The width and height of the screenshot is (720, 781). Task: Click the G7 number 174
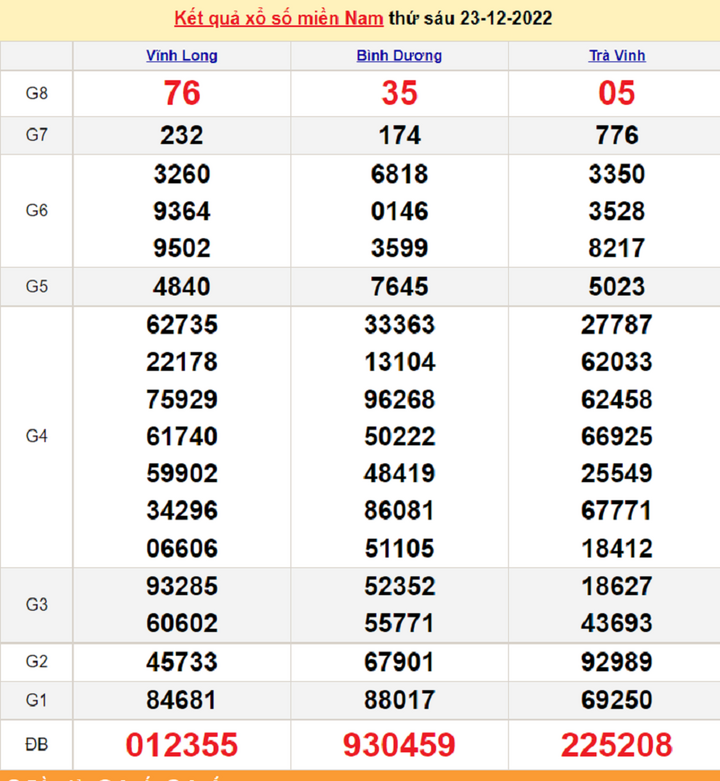pos(399,135)
